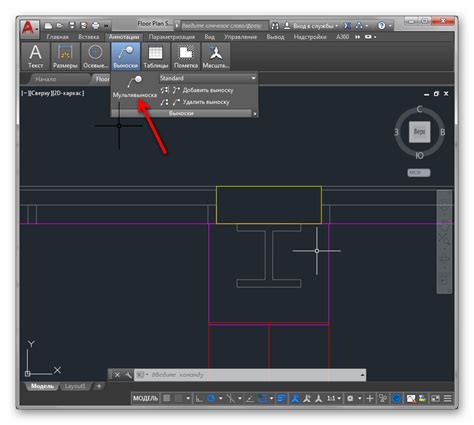
Task: Click the '[−][Сверху][2D-каркас]' viewport controls label
Action: [53, 93]
